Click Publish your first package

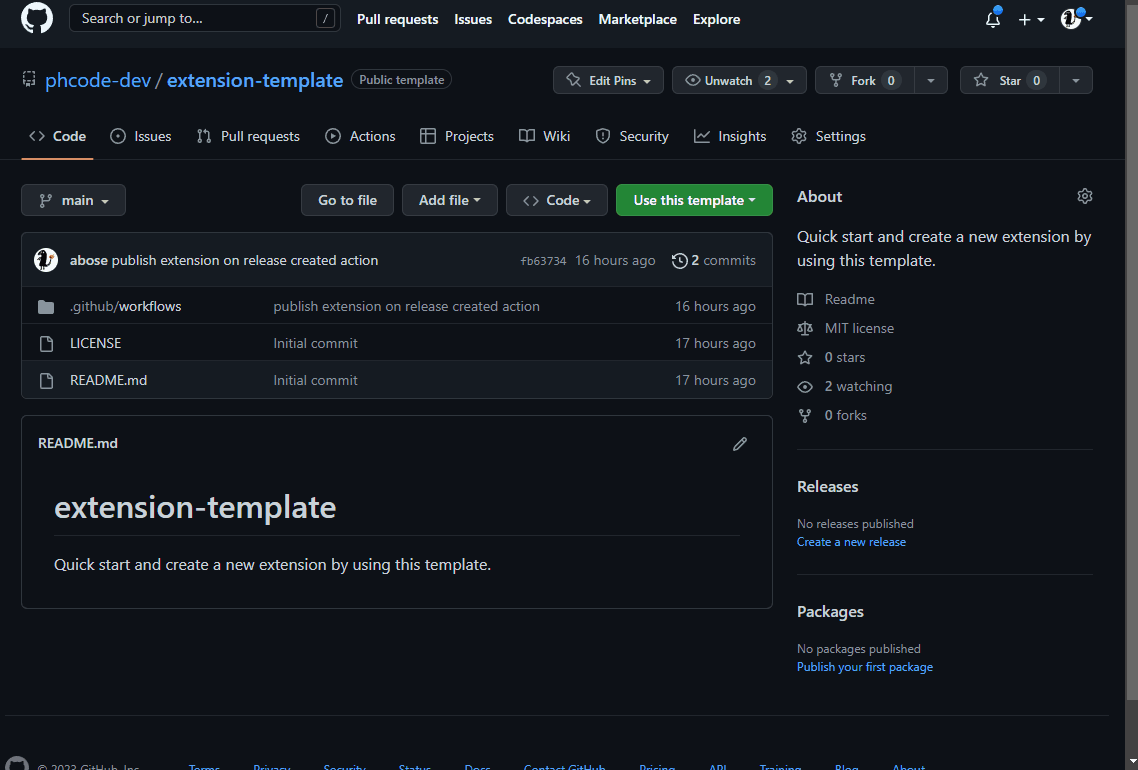864,666
